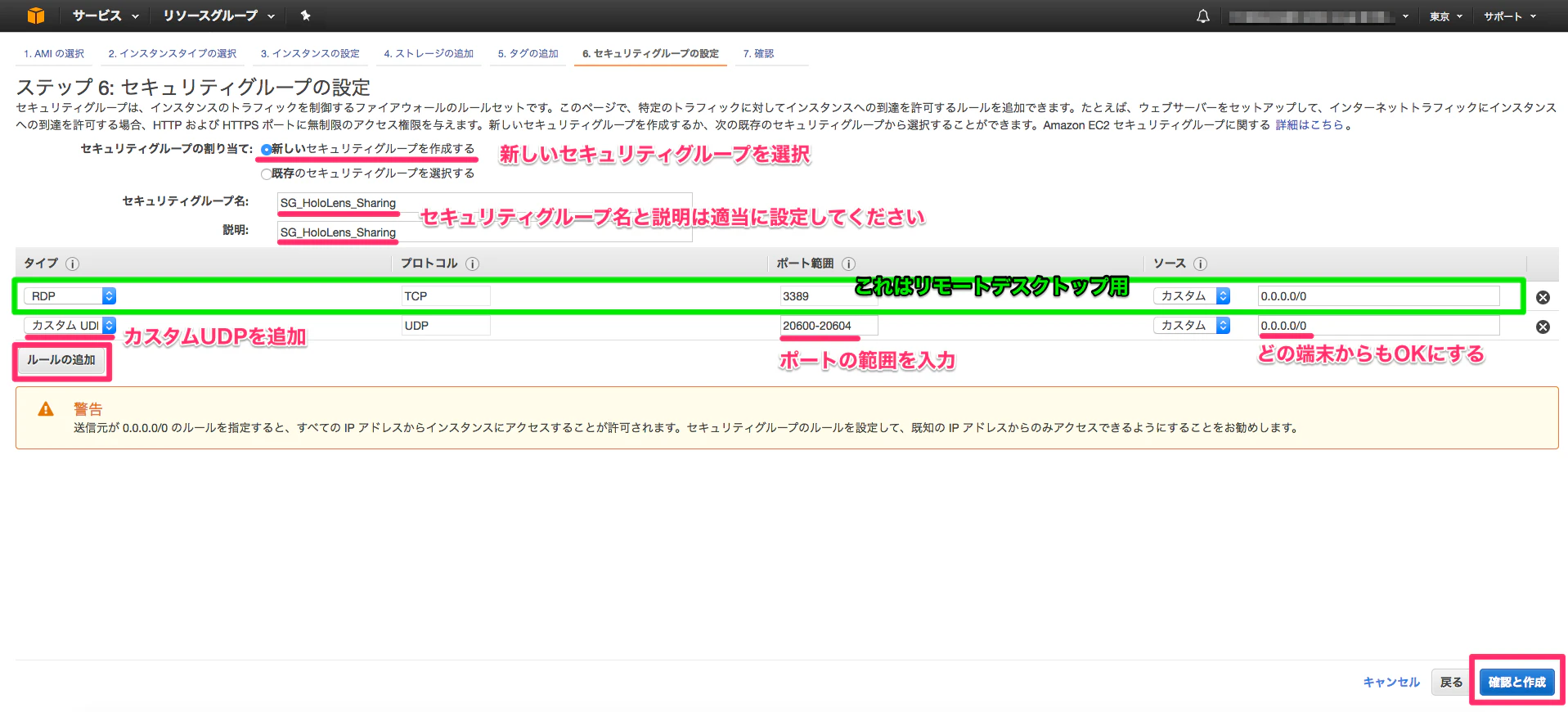Click the キャンセル link
Image resolution: width=1568 pixels, height=712 pixels.
coord(1391,682)
